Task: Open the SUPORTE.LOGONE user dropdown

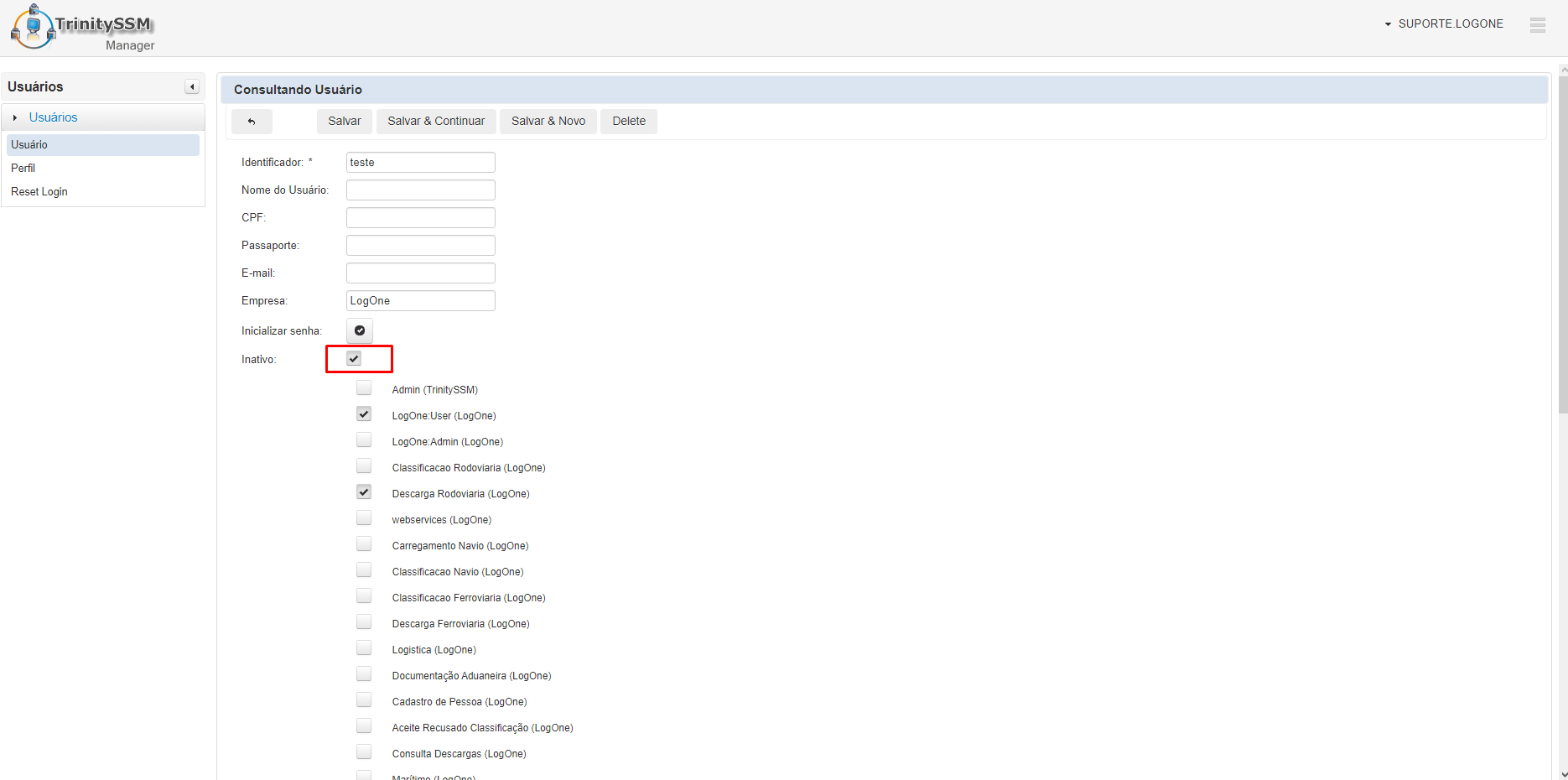Action: pos(1443,24)
